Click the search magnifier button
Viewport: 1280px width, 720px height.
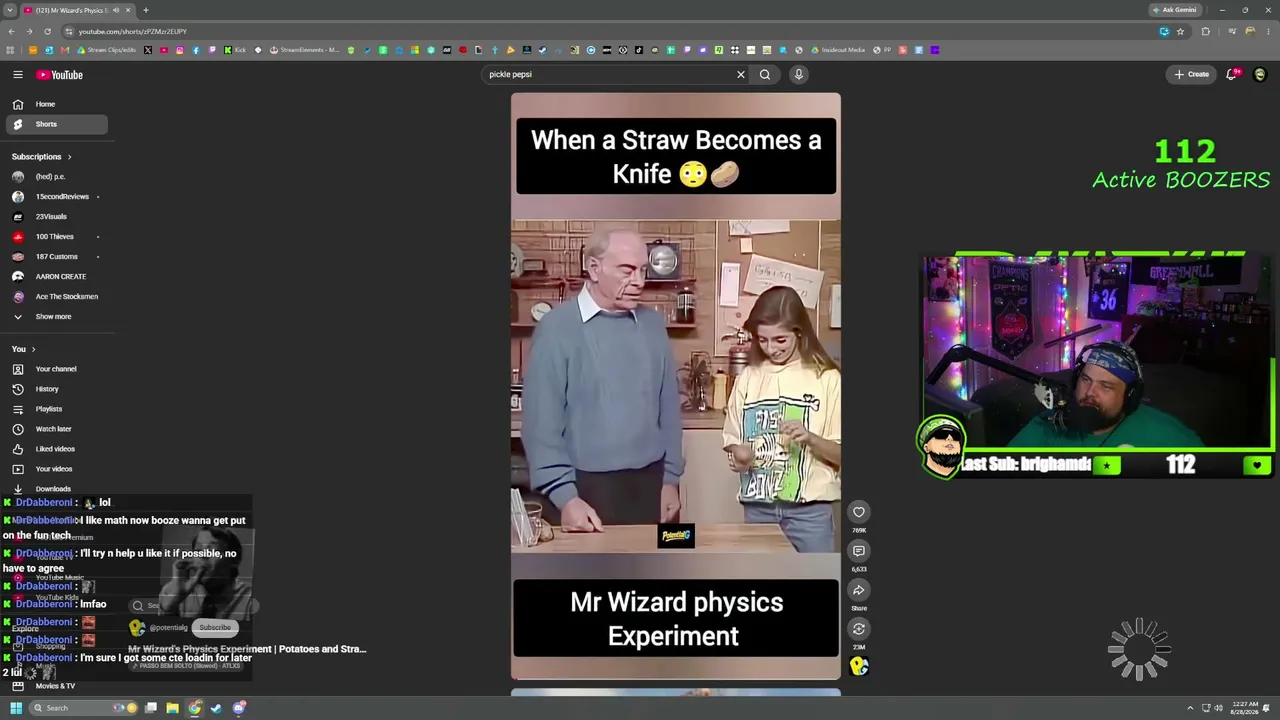coord(765,74)
